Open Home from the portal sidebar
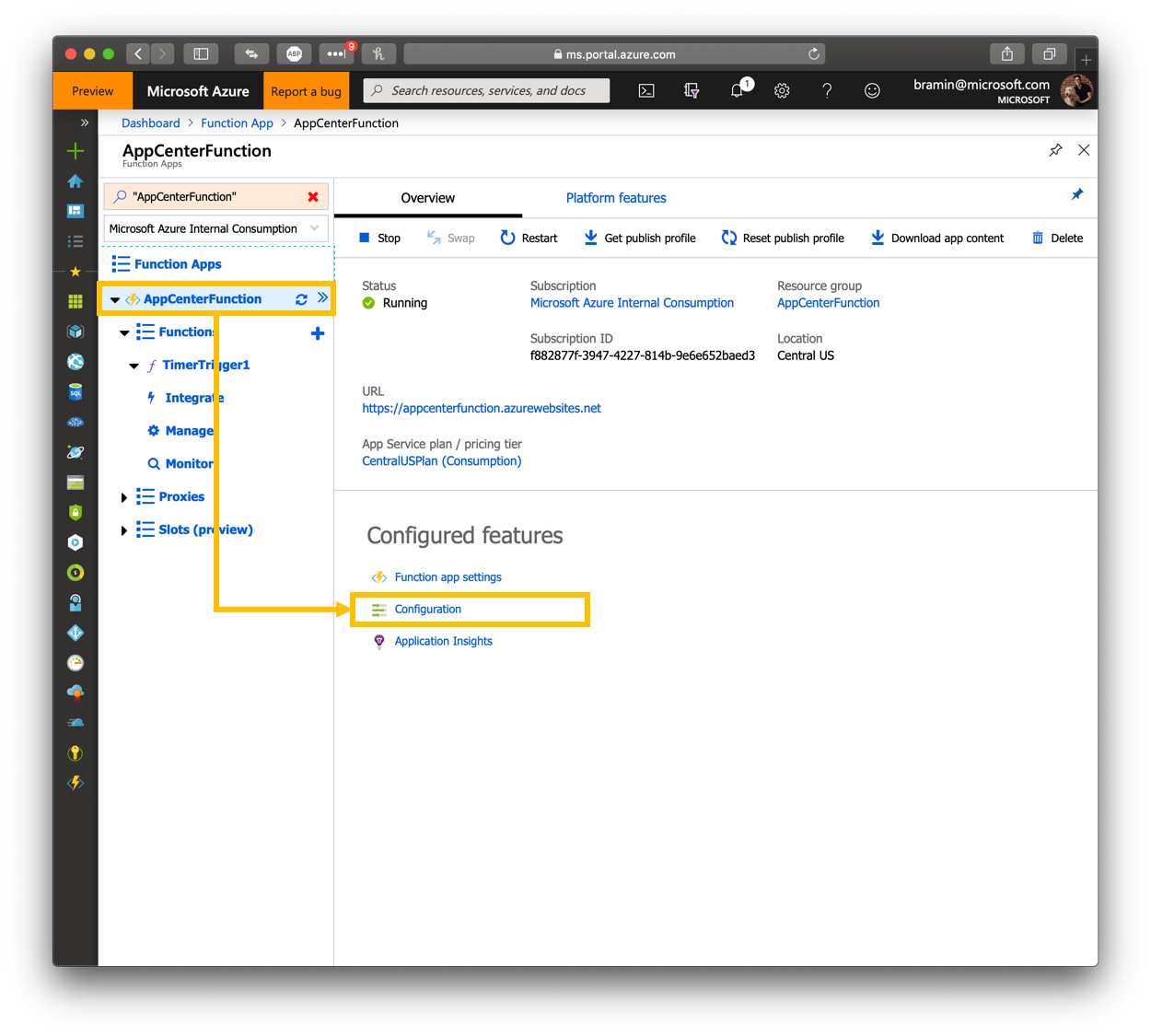Screen dimensions: 1151x1036 [76, 181]
